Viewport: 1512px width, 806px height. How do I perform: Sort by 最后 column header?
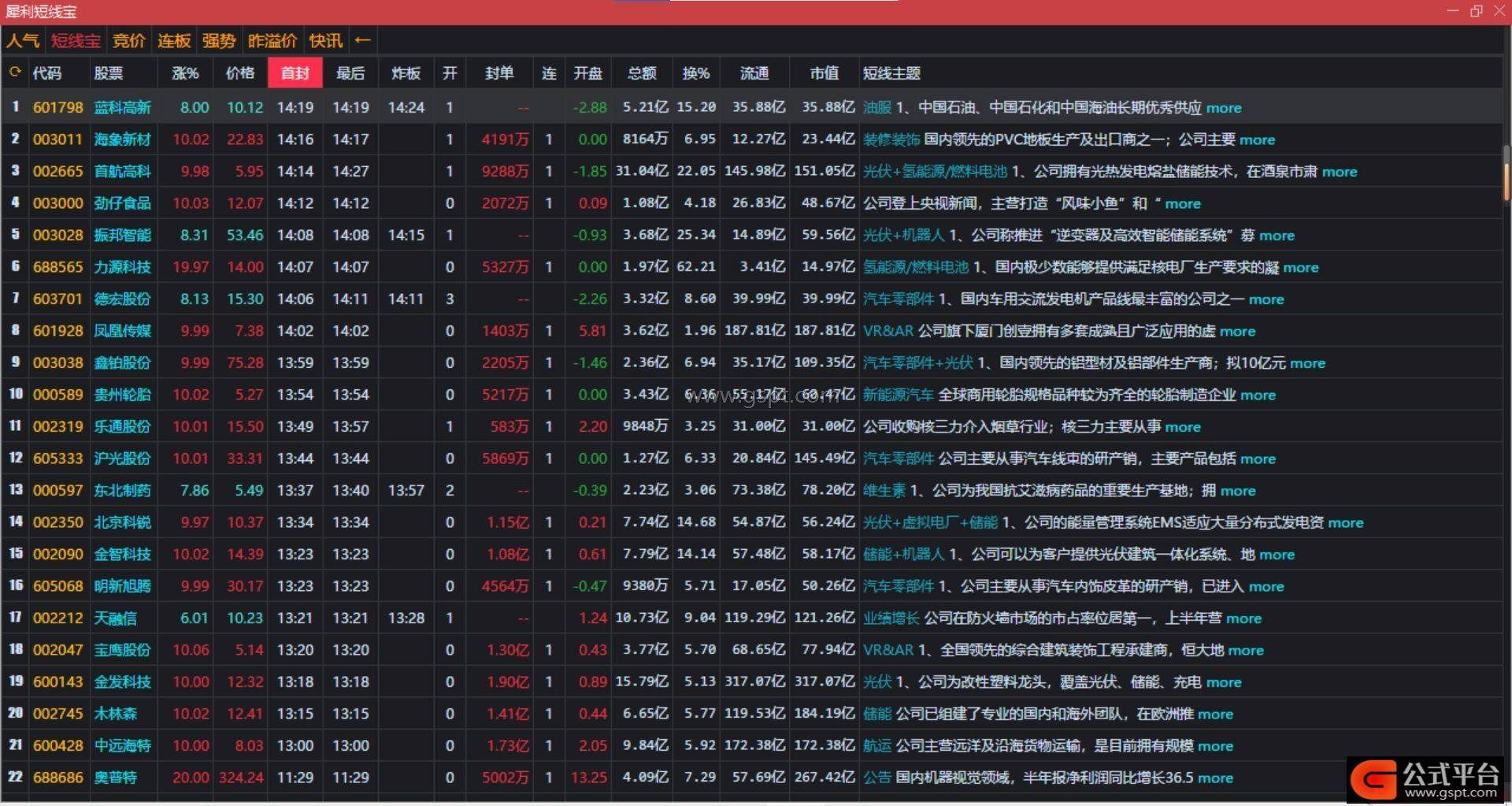pos(350,73)
